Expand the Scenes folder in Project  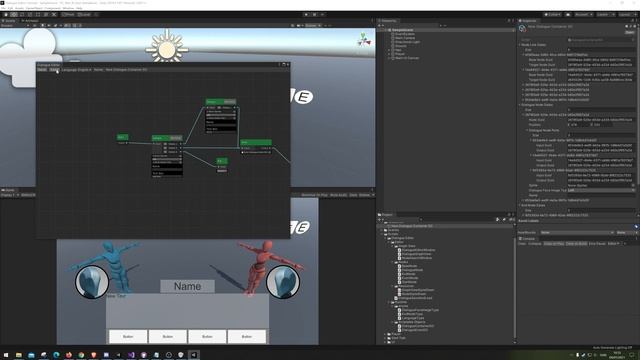coord(382,230)
